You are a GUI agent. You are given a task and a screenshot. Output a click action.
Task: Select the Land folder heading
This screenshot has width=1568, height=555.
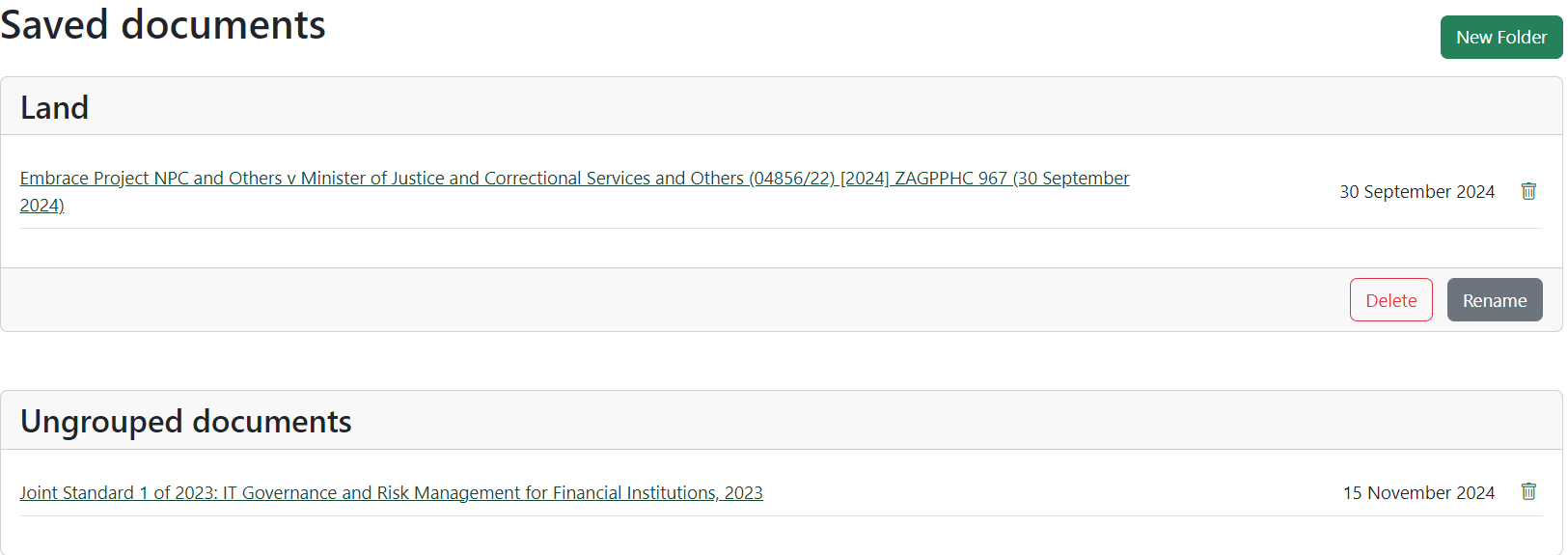tap(54, 107)
